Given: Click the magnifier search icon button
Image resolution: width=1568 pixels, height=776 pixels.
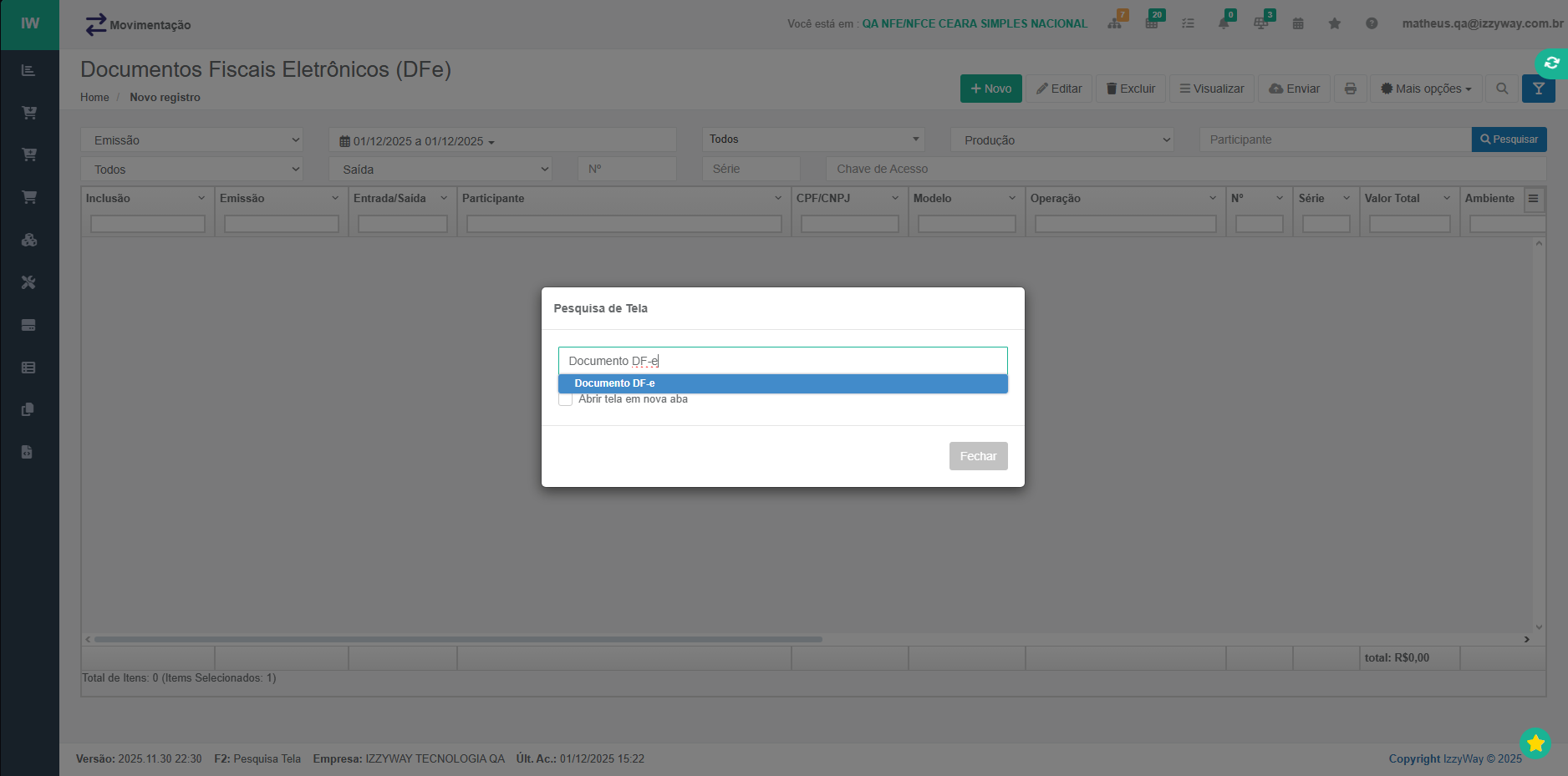Looking at the screenshot, I should click(x=1502, y=89).
